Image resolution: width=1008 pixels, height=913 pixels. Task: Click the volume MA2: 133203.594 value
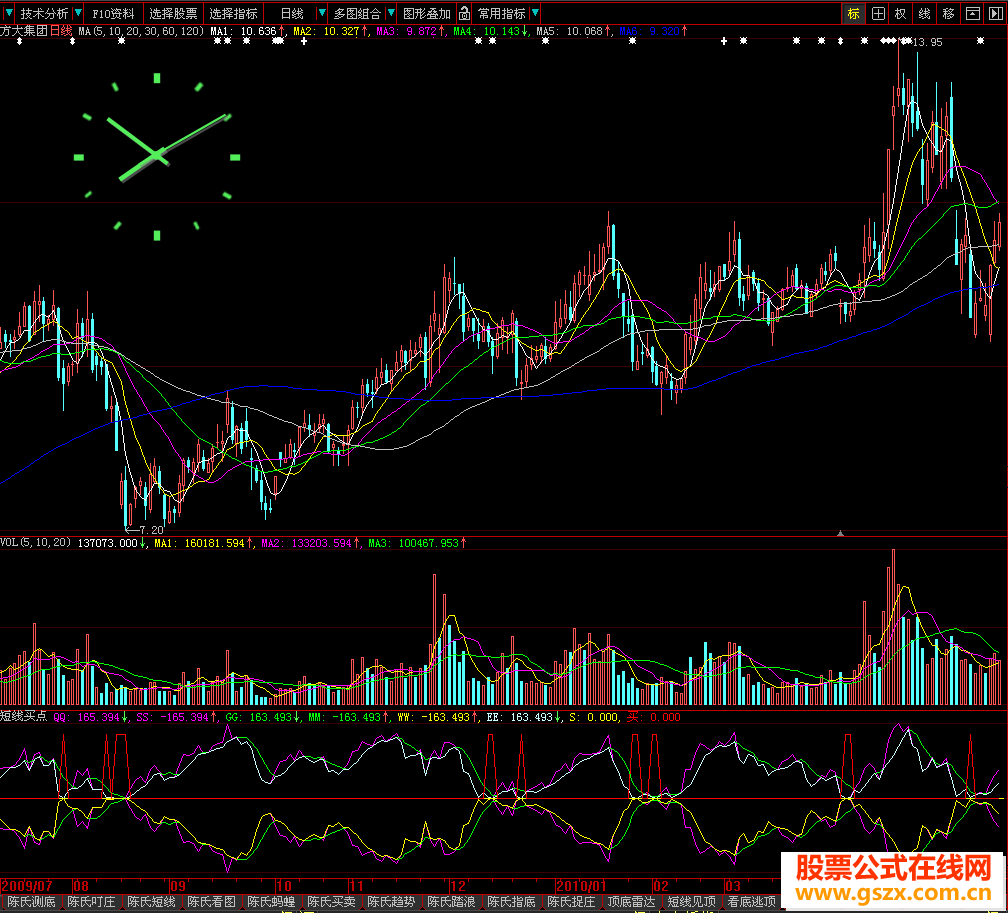point(307,543)
